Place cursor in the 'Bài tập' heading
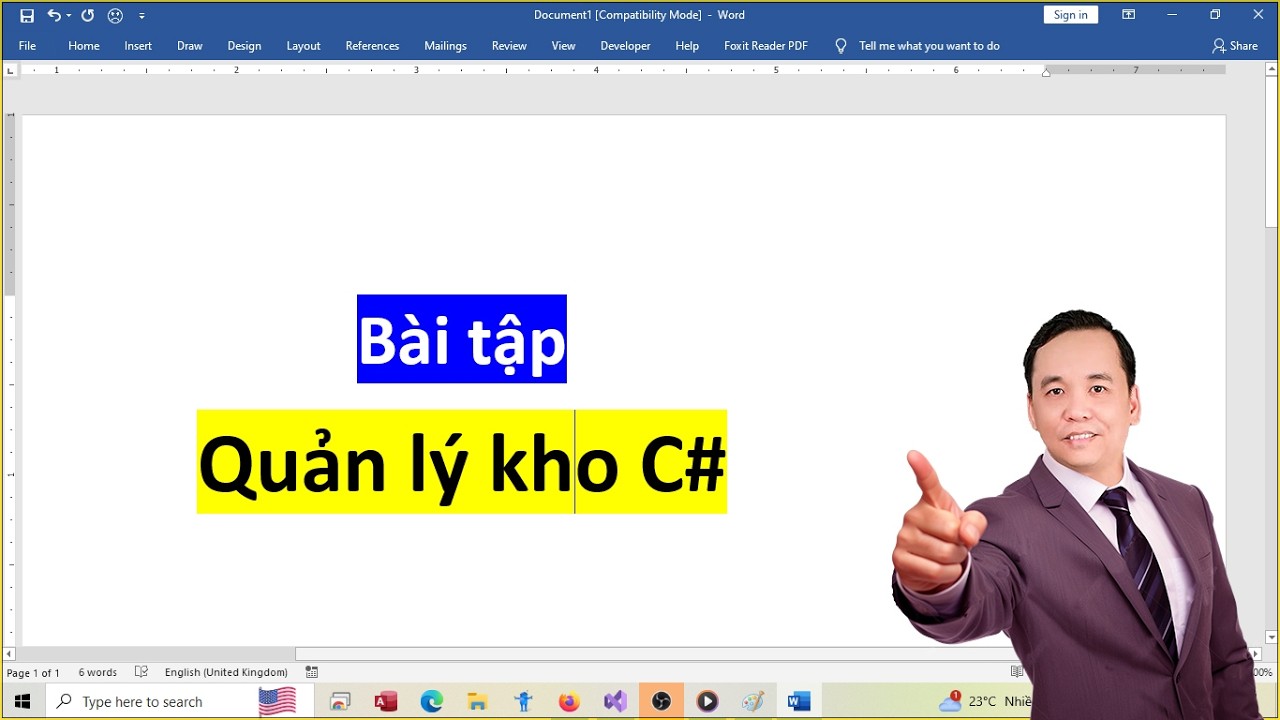 pos(462,339)
